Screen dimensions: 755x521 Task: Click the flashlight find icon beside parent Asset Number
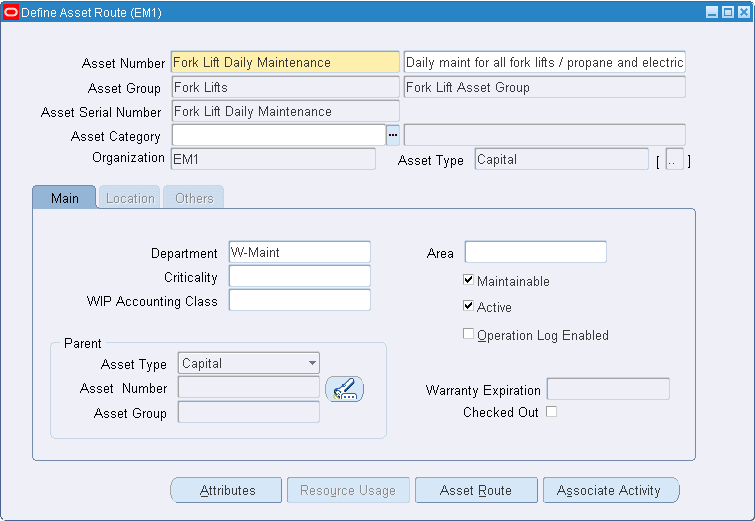coord(344,389)
